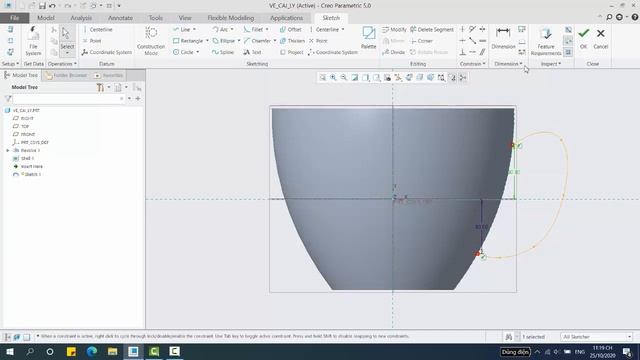Open the Annotate ribbon tab
The image size is (640, 360).
(120, 18)
